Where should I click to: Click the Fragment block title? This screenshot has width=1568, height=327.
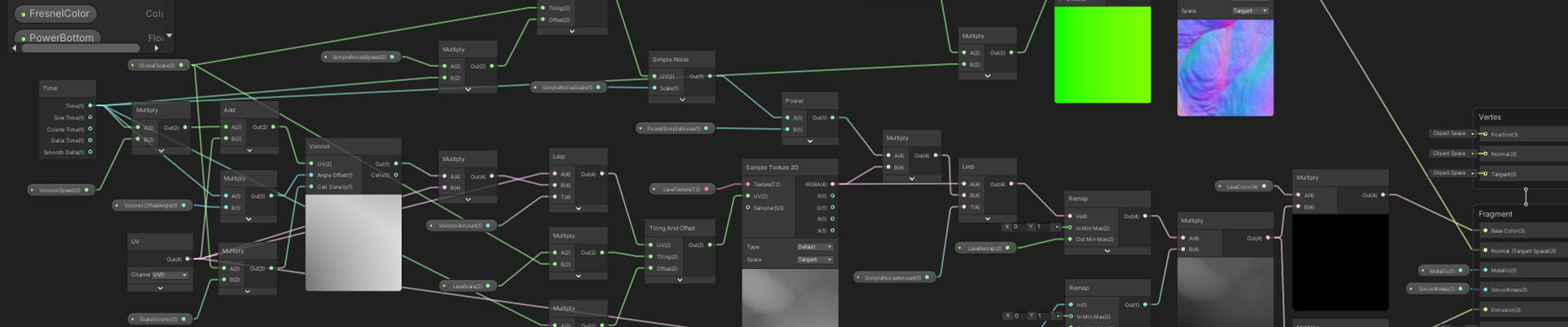click(1495, 214)
